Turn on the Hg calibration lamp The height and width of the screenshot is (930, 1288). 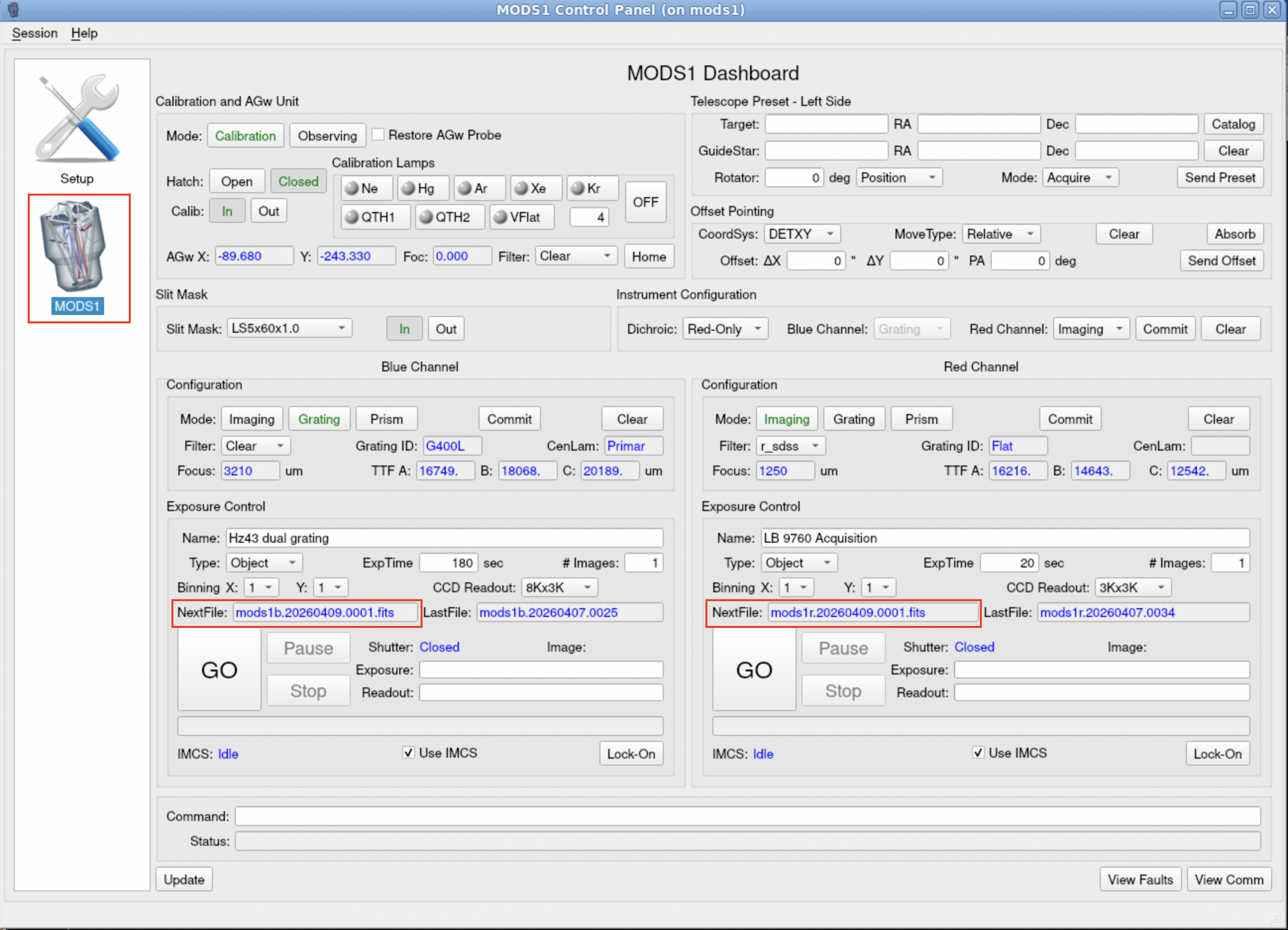click(x=423, y=189)
